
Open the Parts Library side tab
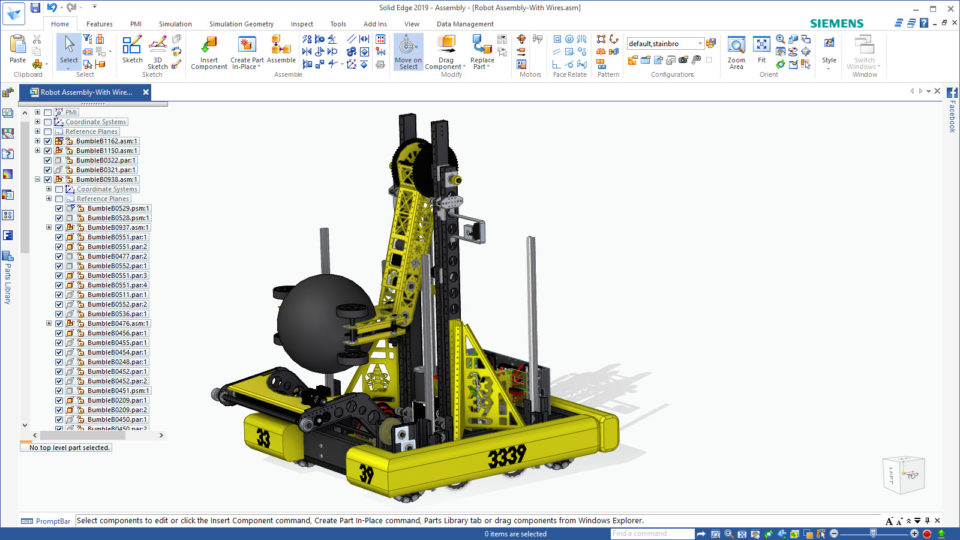[x=8, y=279]
